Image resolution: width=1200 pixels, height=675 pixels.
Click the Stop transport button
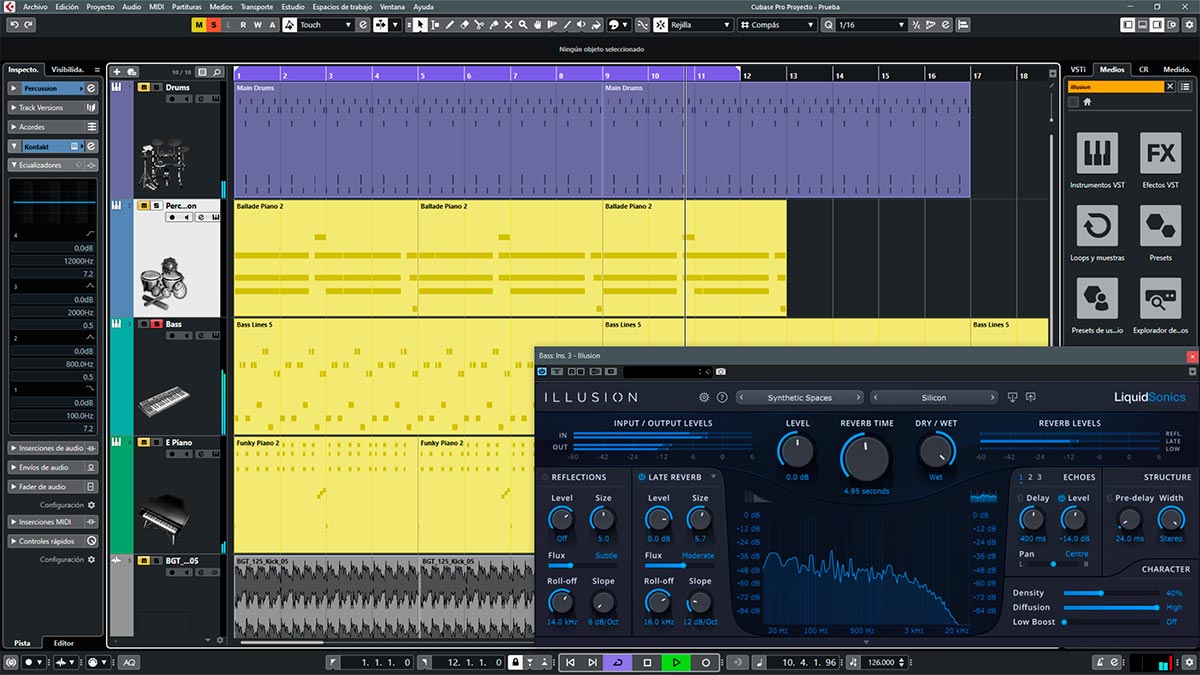648,662
